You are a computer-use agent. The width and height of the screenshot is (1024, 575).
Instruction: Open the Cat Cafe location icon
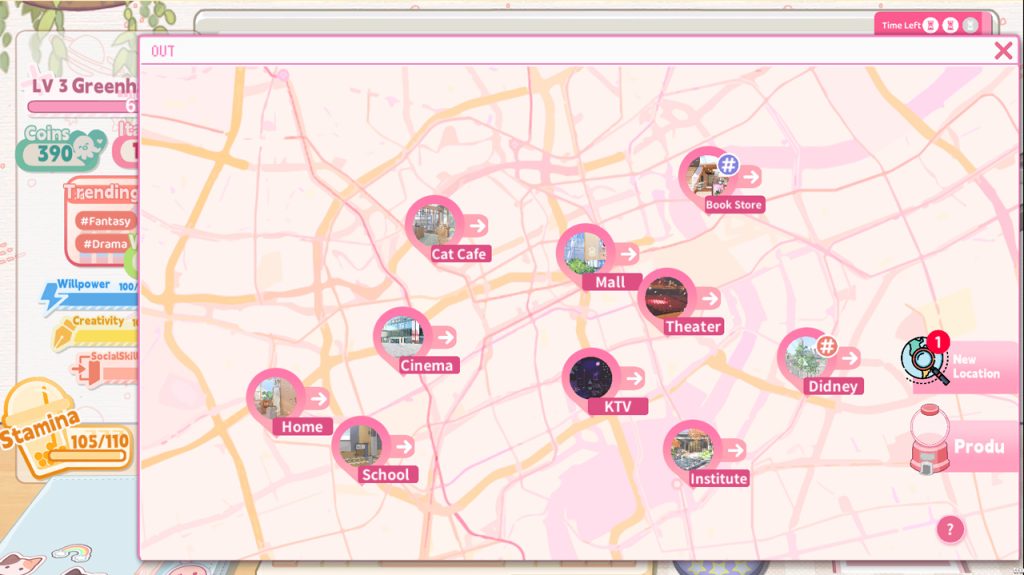(434, 223)
